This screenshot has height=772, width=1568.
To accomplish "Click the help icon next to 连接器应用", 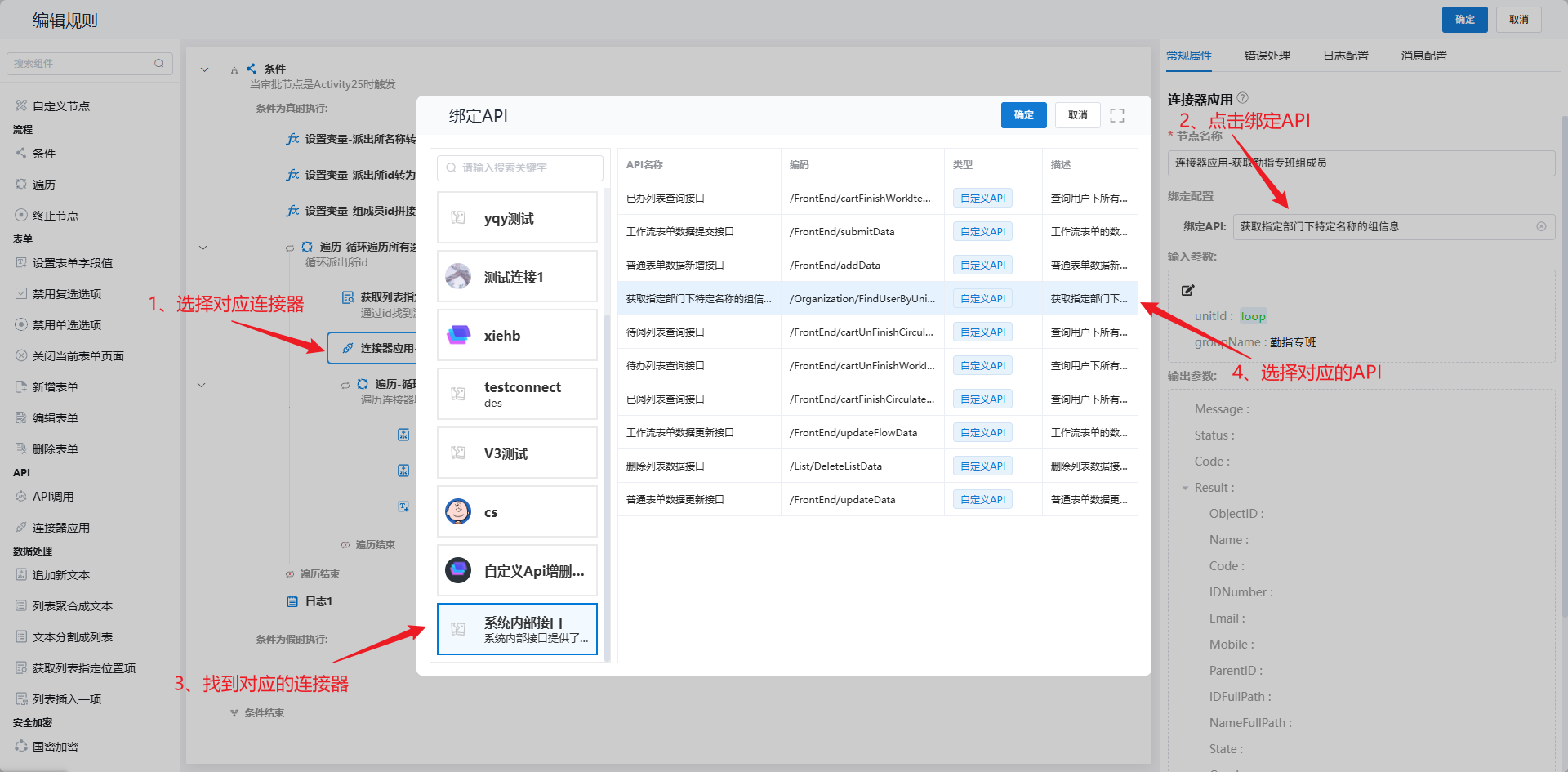I will point(1243,98).
